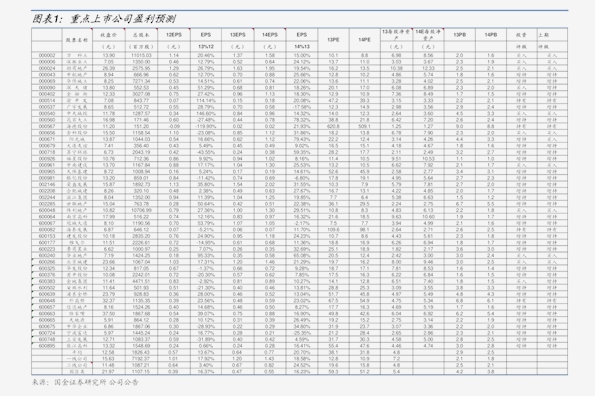Click the source note mentioning 公司公告
This screenshot has height=396, width=595.
tap(85, 382)
